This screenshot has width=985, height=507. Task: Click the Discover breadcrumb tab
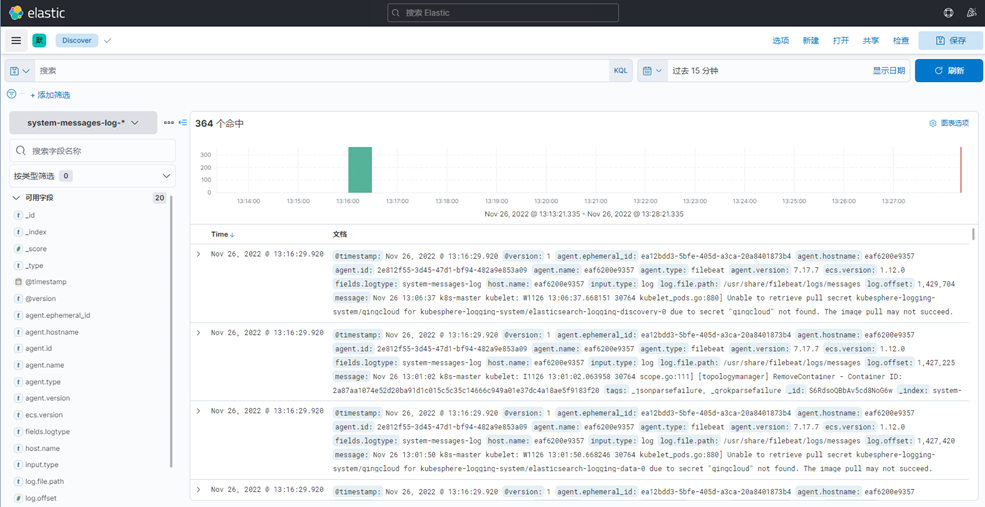point(77,40)
